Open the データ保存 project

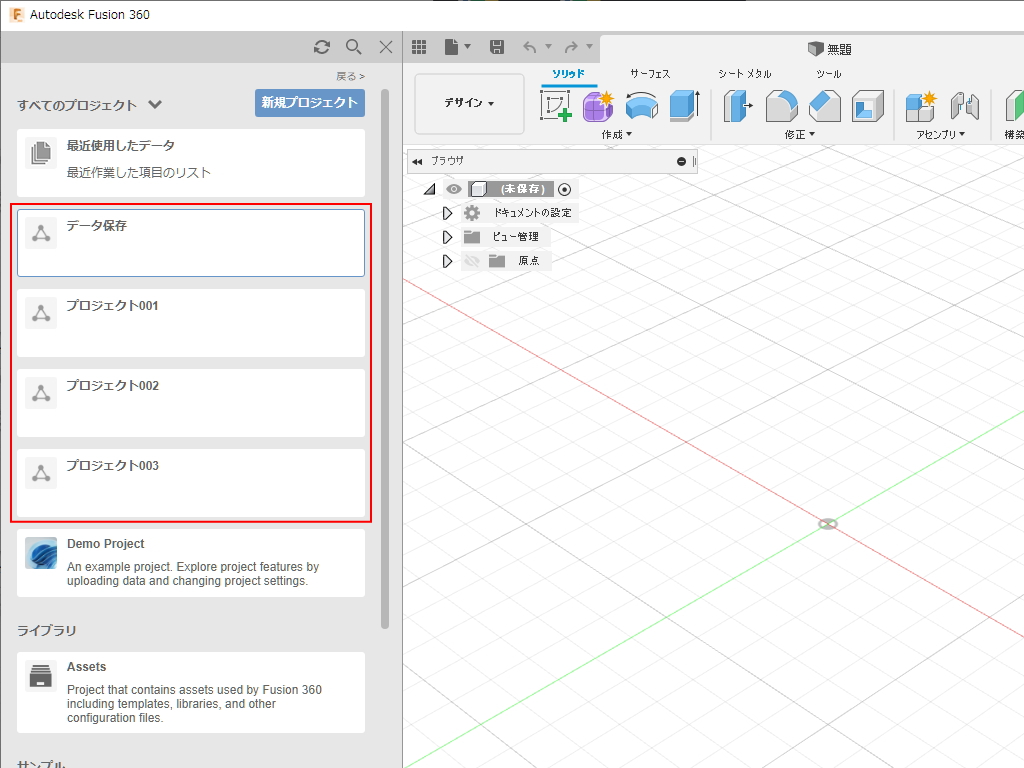point(191,243)
